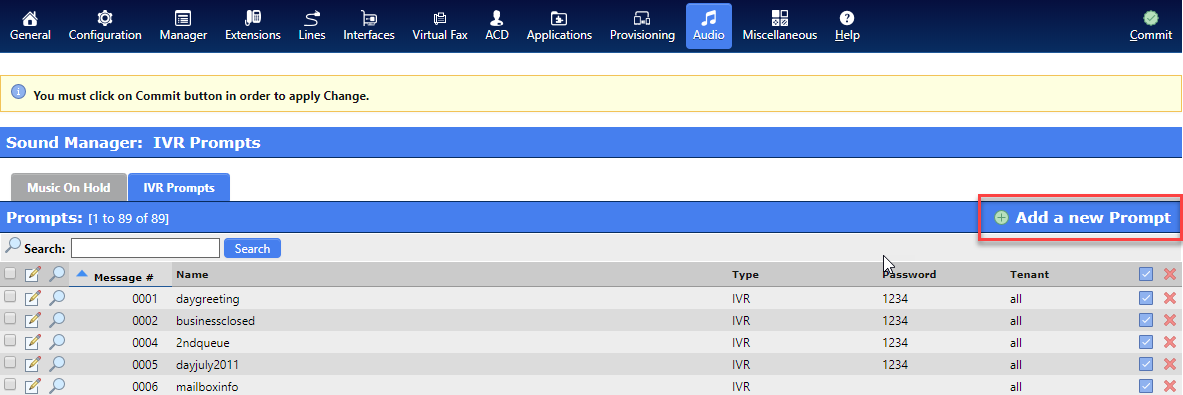Screen dimensions: 1183x395
Task: View details of 2ndqueue prompt
Action: 57,342
